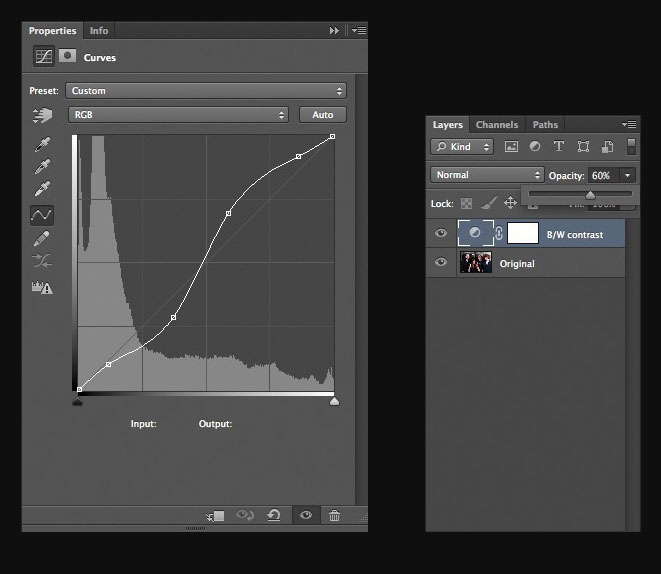Filter layers by shape layers icon
The width and height of the screenshot is (661, 574).
[583, 146]
